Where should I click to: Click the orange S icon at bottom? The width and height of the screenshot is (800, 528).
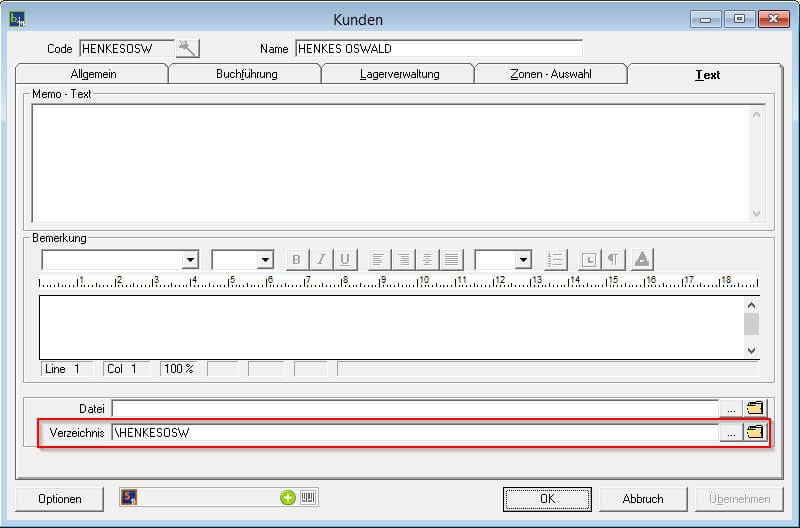(129, 497)
